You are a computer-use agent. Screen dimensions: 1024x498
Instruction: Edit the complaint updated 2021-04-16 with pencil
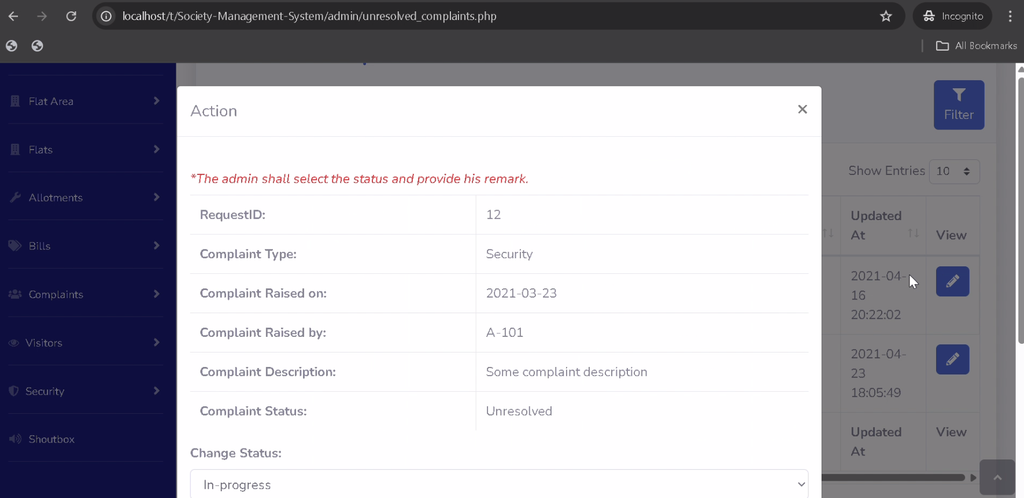point(952,281)
